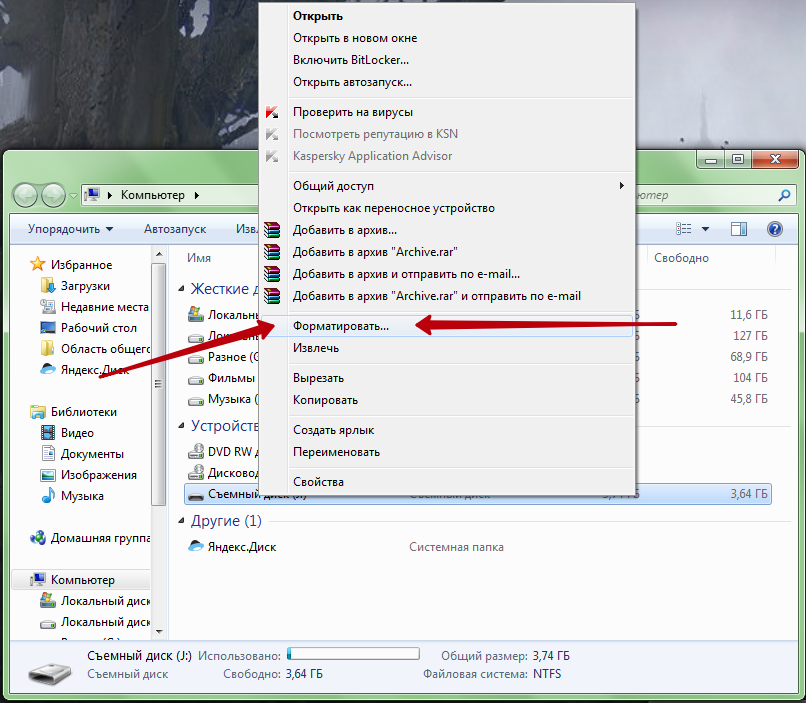Click the Kaspersky icon beside Проверить на вирусы

(x=272, y=112)
